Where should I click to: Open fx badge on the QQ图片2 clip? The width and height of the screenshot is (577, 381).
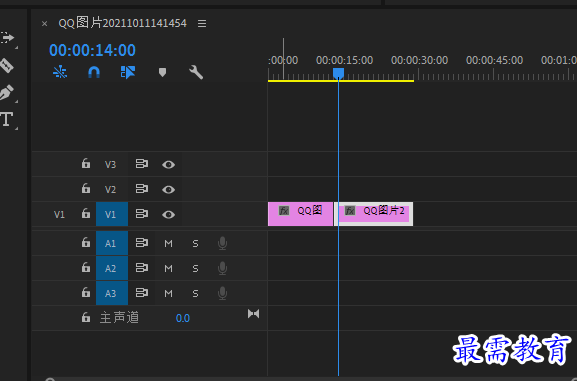click(350, 211)
